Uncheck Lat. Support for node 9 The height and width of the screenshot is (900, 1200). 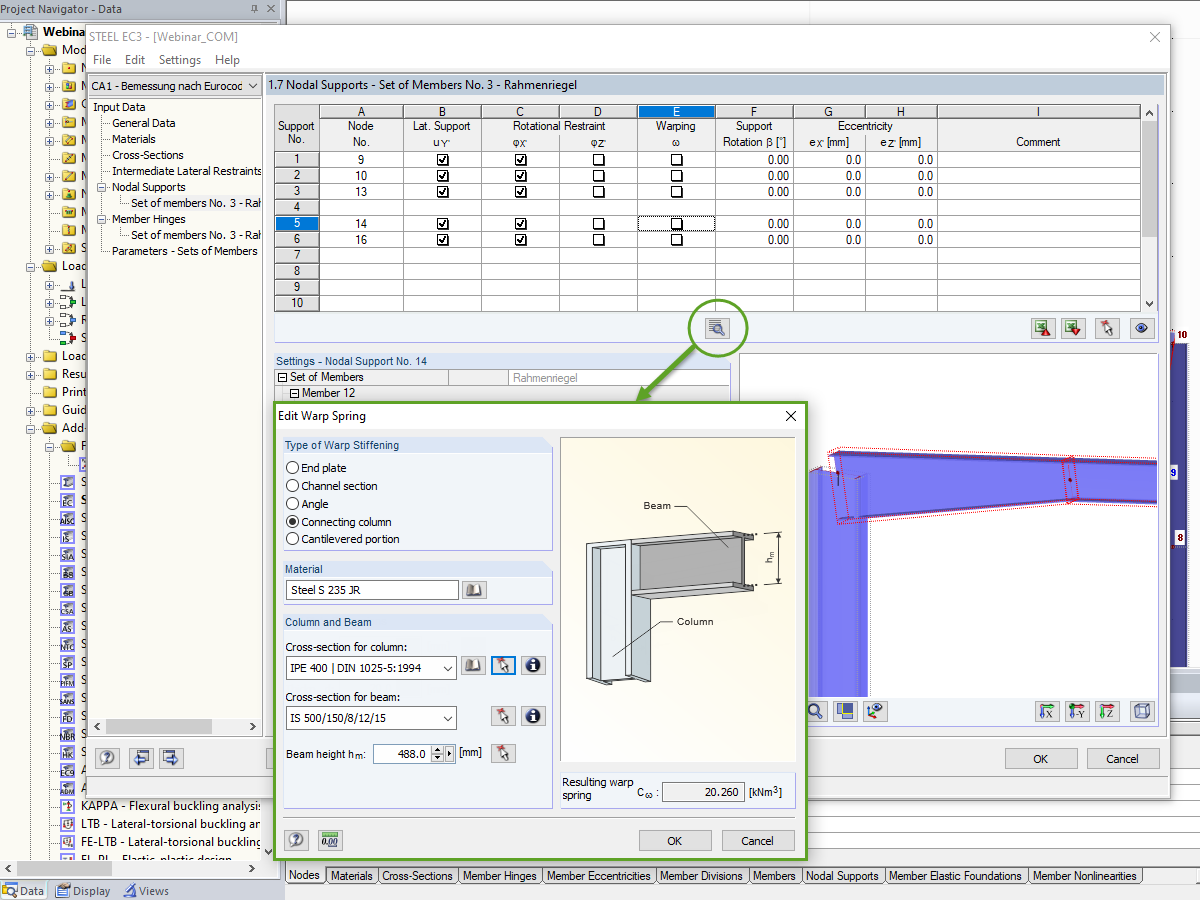pos(442,159)
